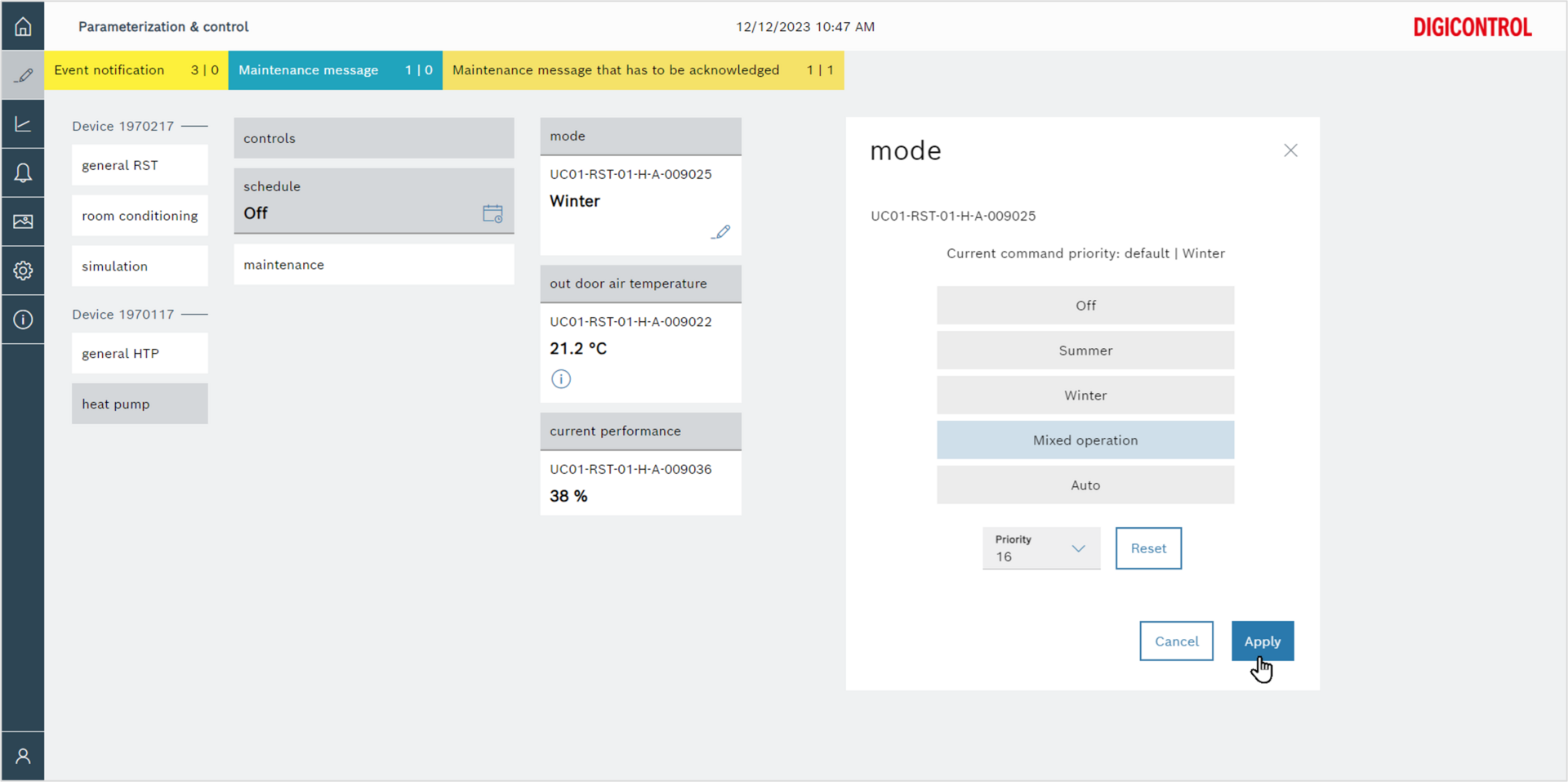Click the edit pencil icon on mode card
Screen dimensions: 1568x782
click(720, 233)
